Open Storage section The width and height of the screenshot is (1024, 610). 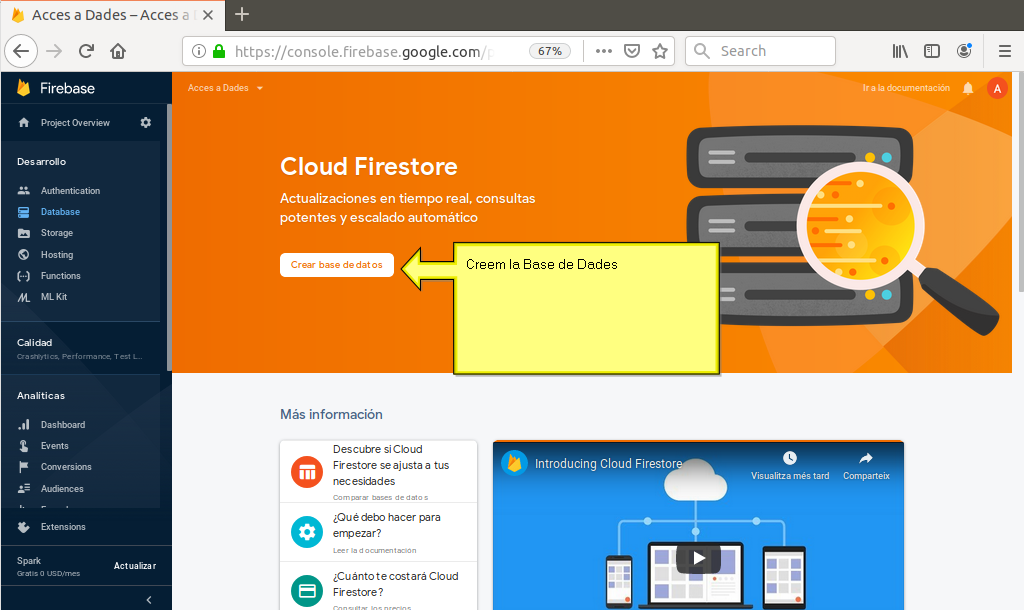pyautogui.click(x=56, y=233)
